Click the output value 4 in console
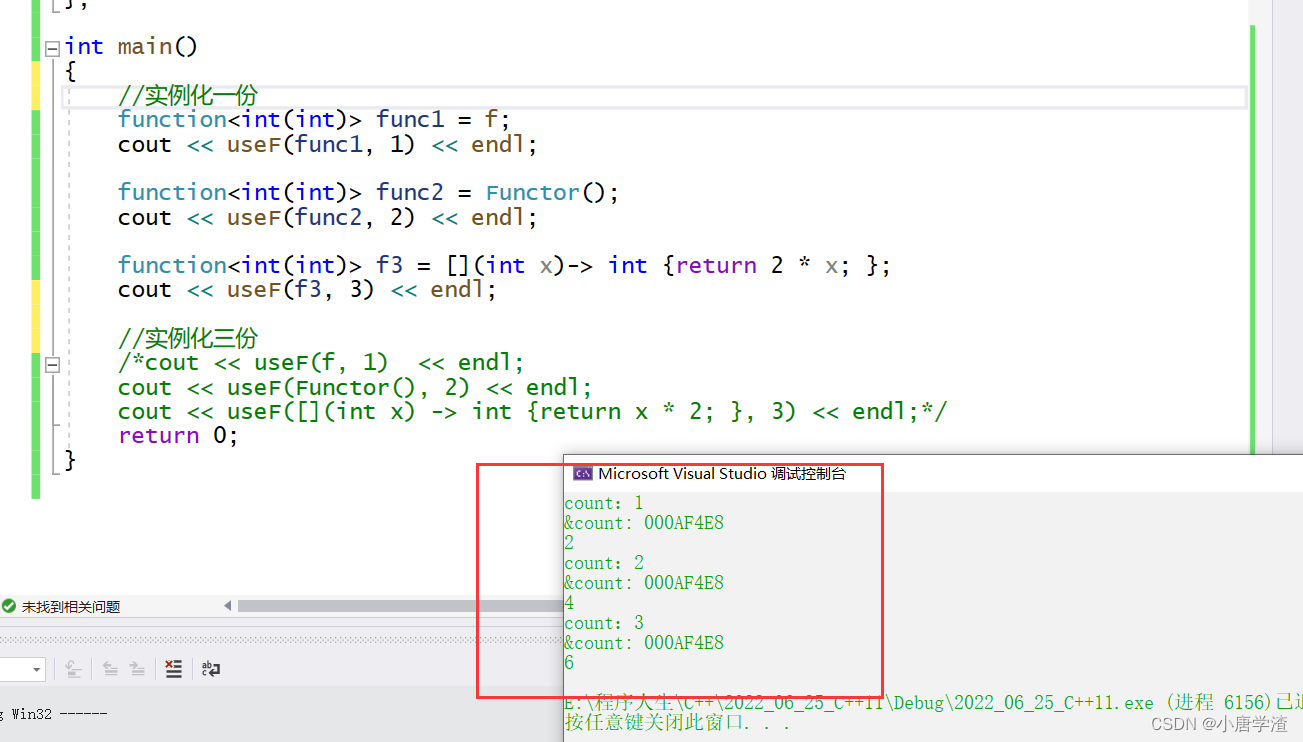This screenshot has height=742, width=1303. (x=569, y=603)
